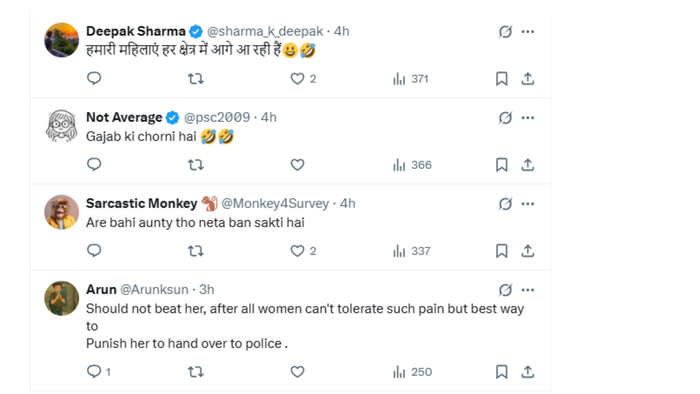Like Arun's tweet about police
The height and width of the screenshot is (394, 700).
297,372
